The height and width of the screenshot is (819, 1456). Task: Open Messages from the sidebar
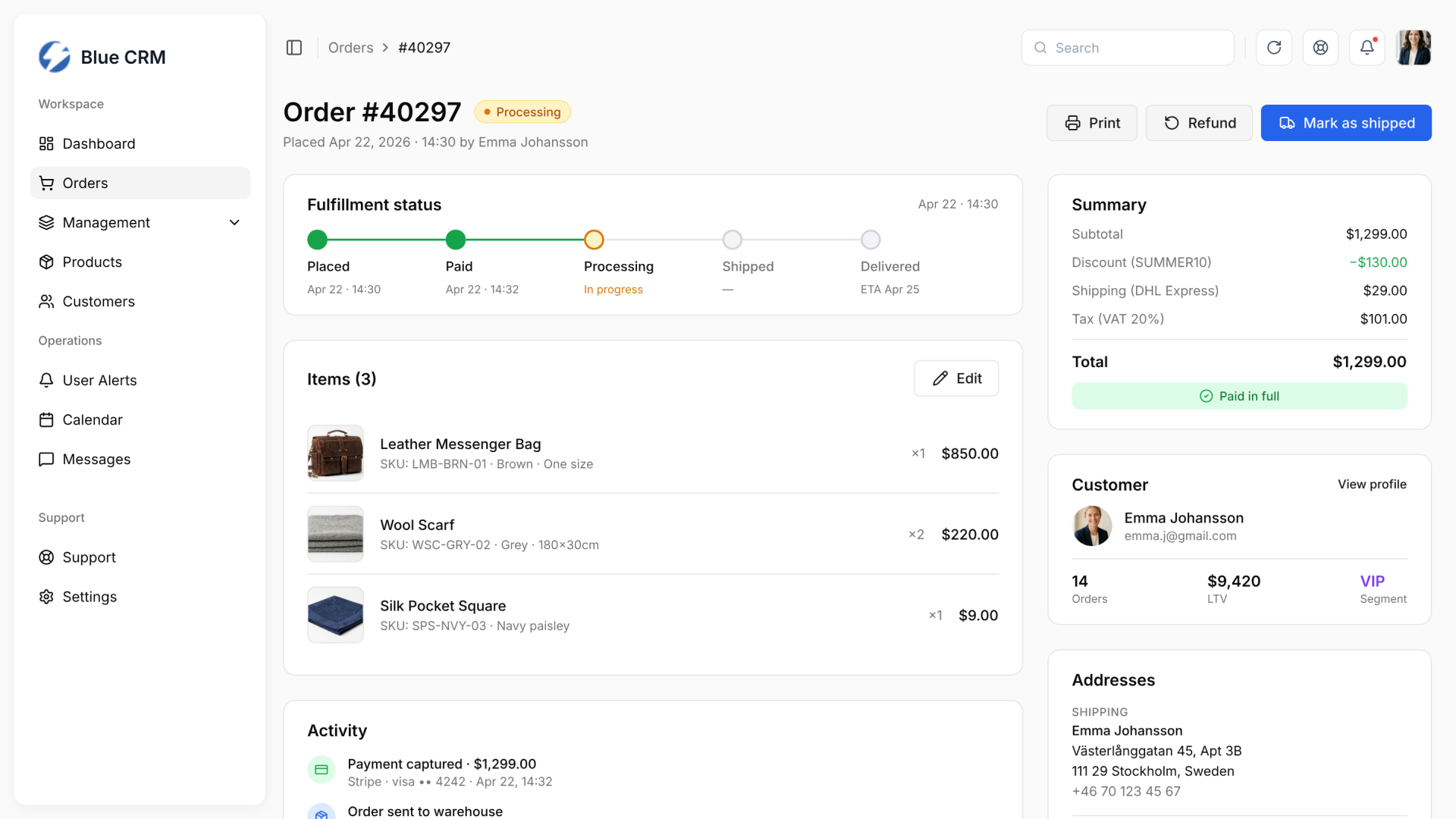pos(140,460)
